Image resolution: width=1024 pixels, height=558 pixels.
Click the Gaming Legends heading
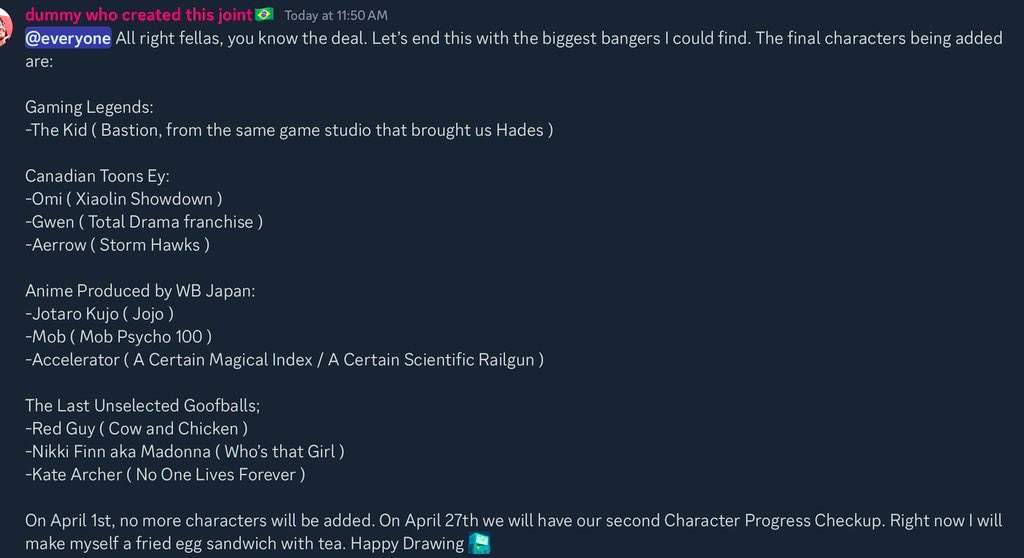pyautogui.click(x=89, y=107)
